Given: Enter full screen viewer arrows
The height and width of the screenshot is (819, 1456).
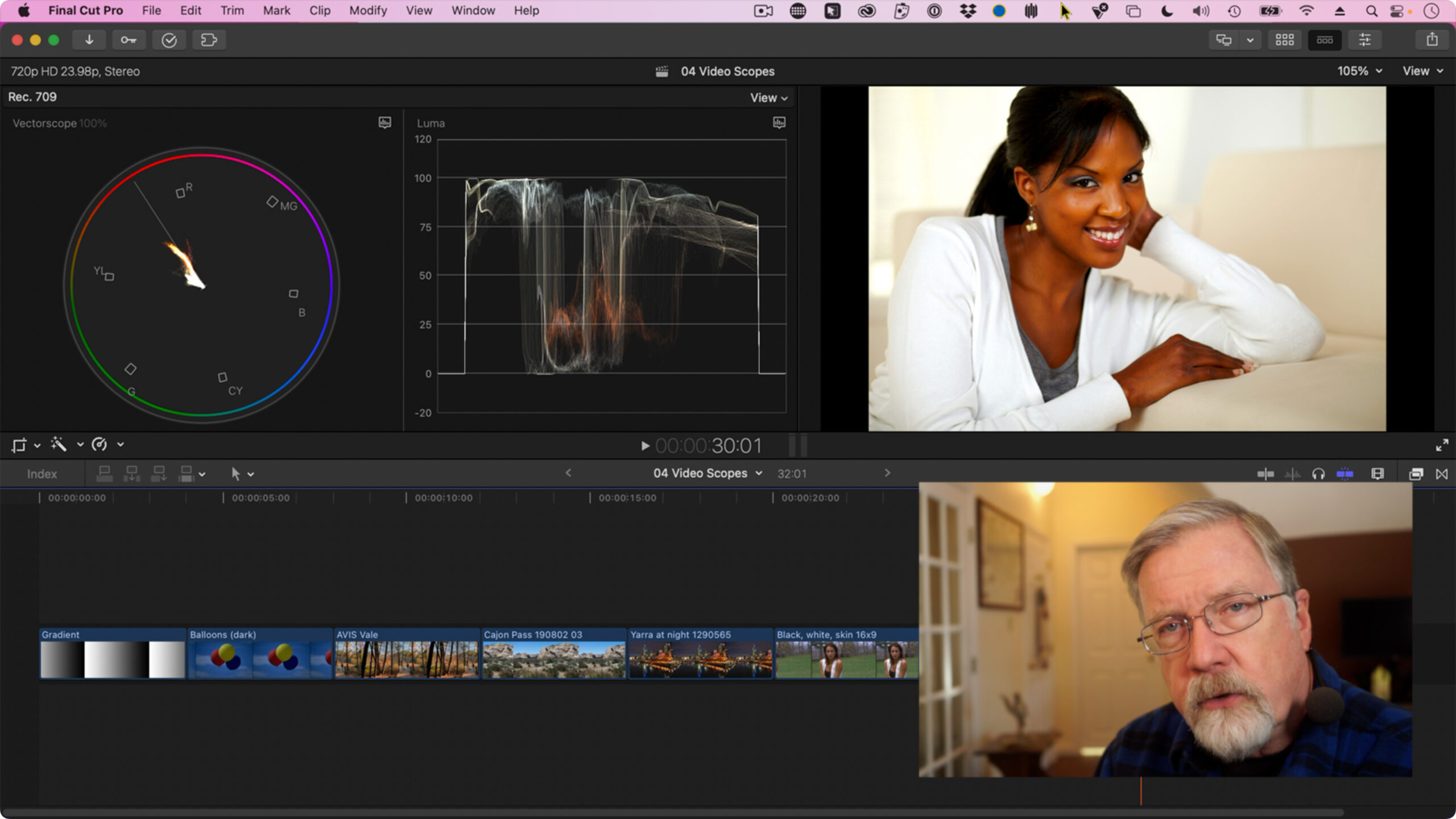Looking at the screenshot, I should tap(1442, 445).
